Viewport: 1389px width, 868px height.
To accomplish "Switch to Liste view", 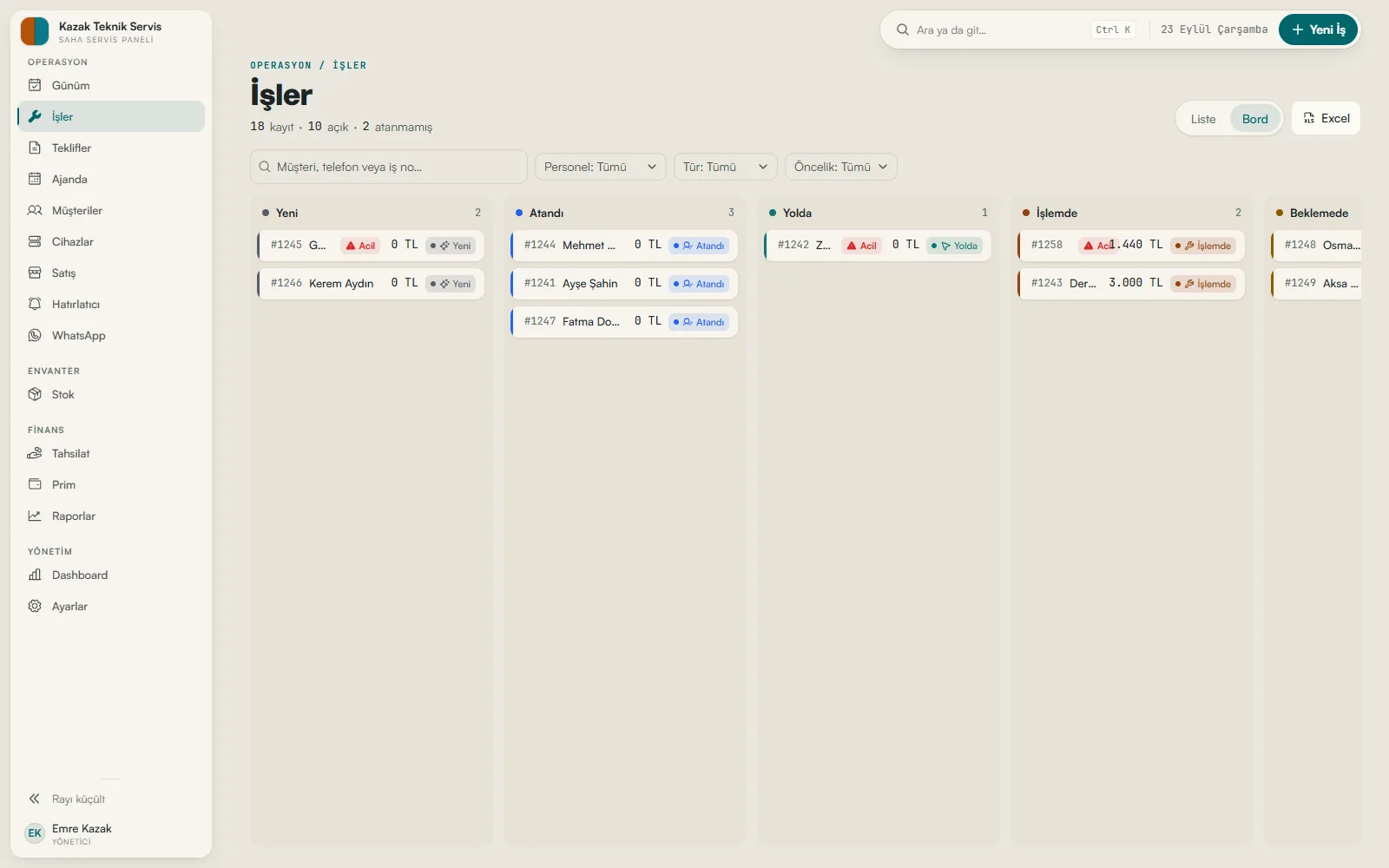I will (x=1203, y=119).
